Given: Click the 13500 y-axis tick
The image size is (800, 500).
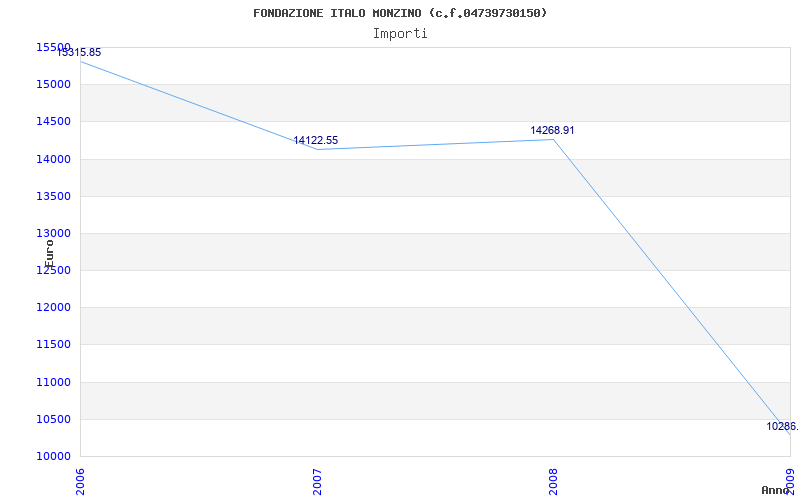Looking at the screenshot, I should 53,197.
